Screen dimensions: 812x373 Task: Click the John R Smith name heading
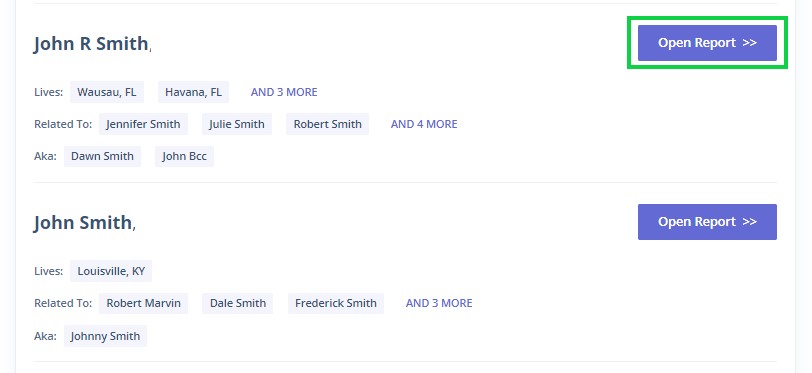click(91, 44)
